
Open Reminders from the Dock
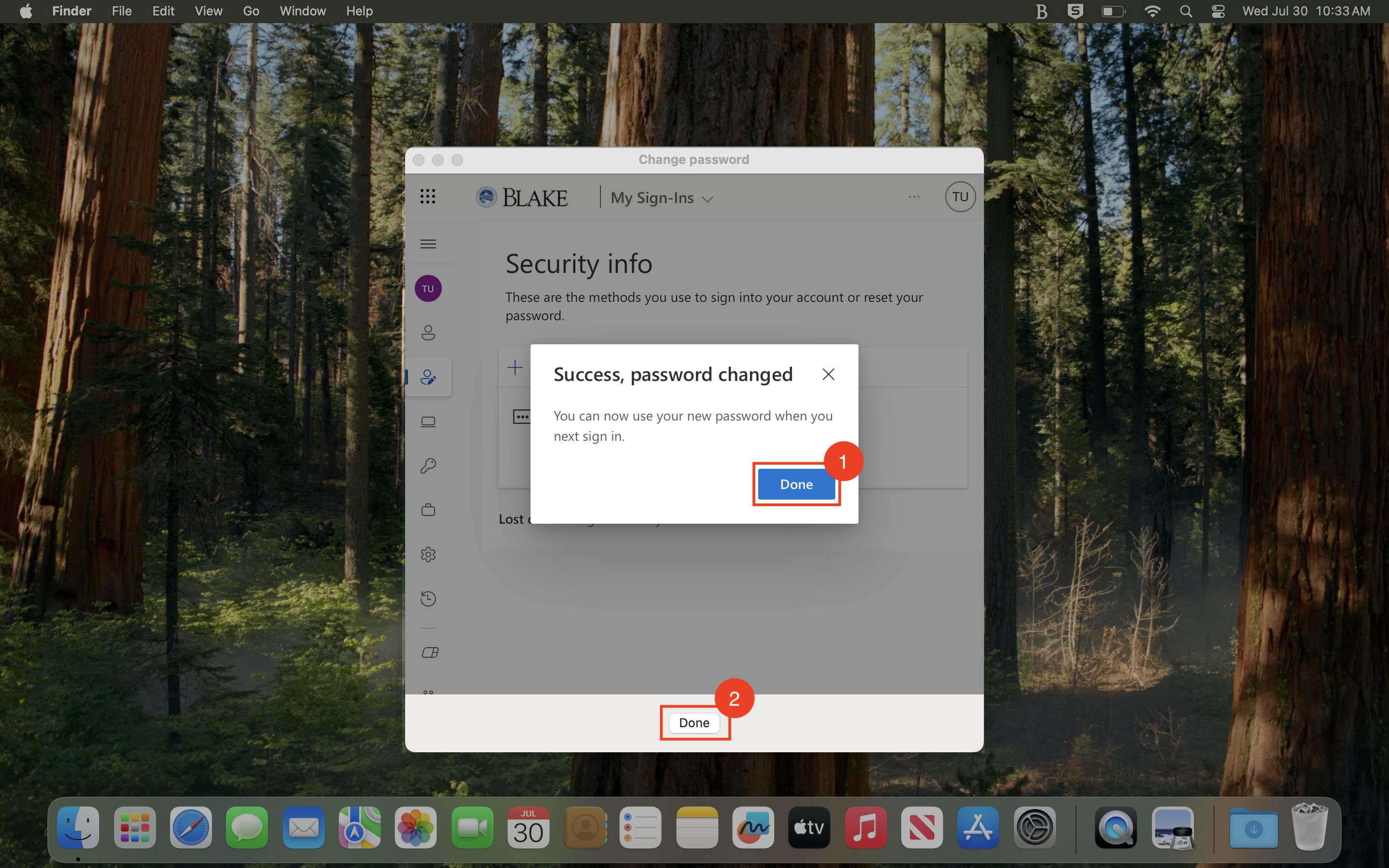(x=640, y=827)
